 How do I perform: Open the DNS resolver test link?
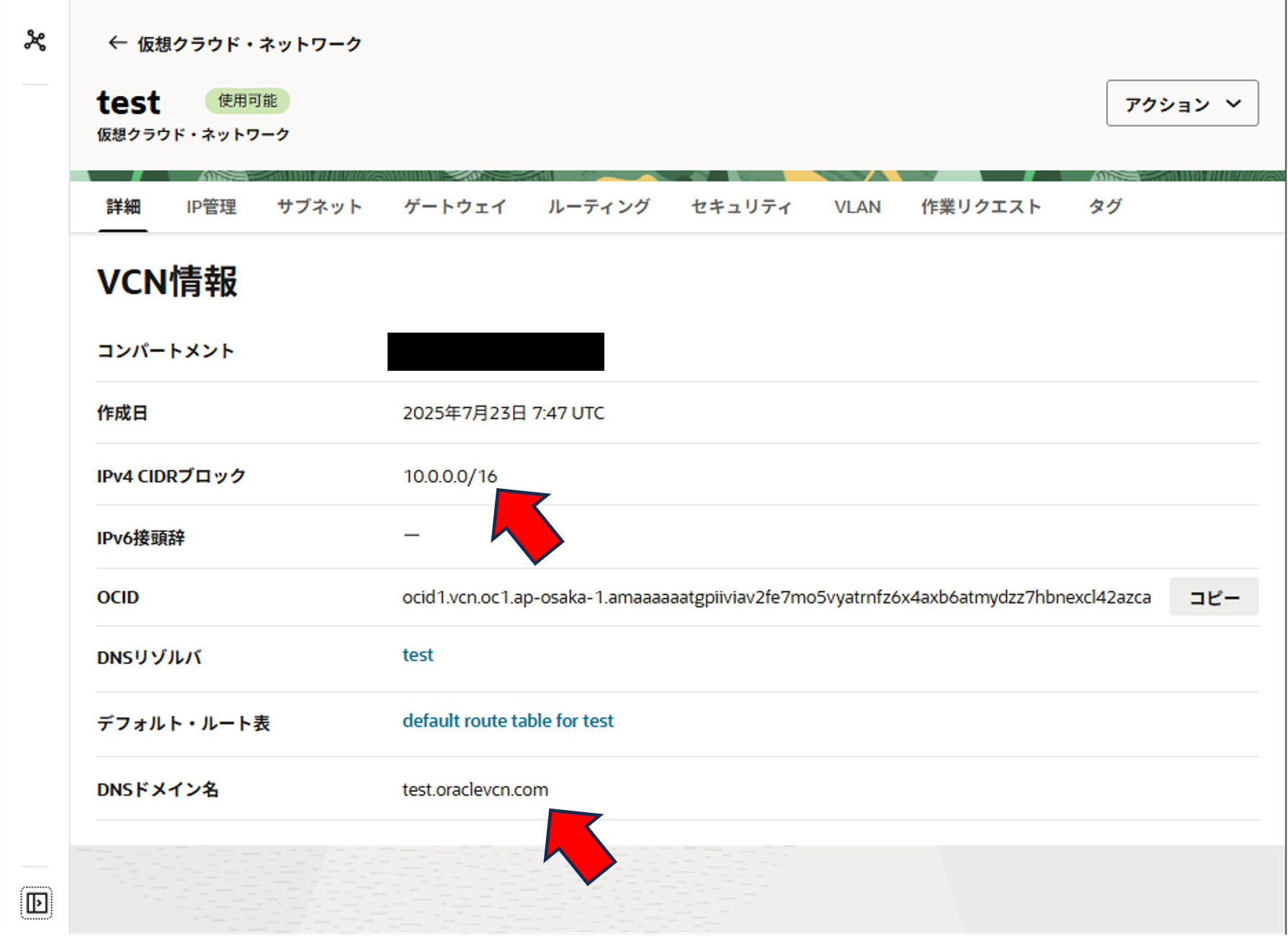point(418,655)
